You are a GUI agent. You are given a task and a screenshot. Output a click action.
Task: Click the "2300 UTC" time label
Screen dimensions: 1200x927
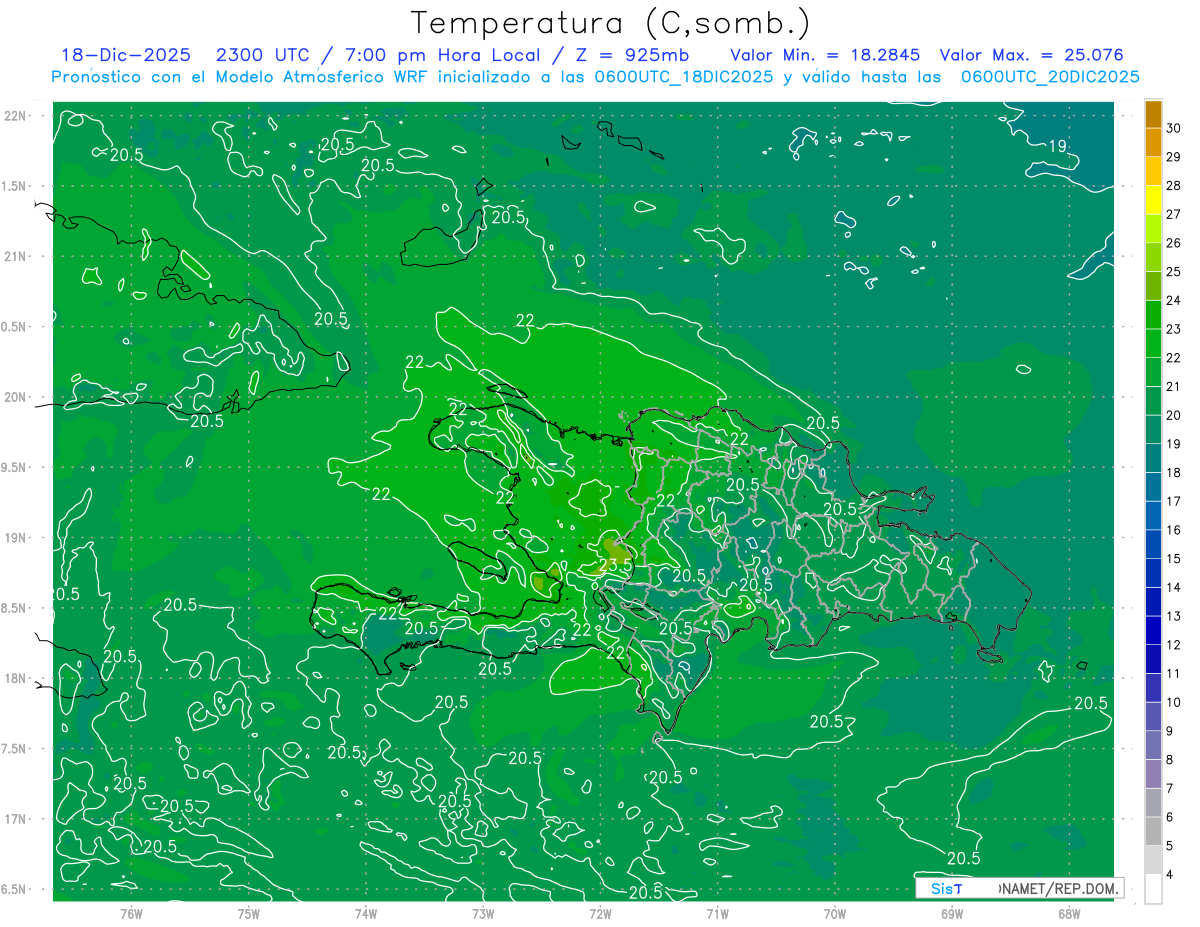[263, 55]
